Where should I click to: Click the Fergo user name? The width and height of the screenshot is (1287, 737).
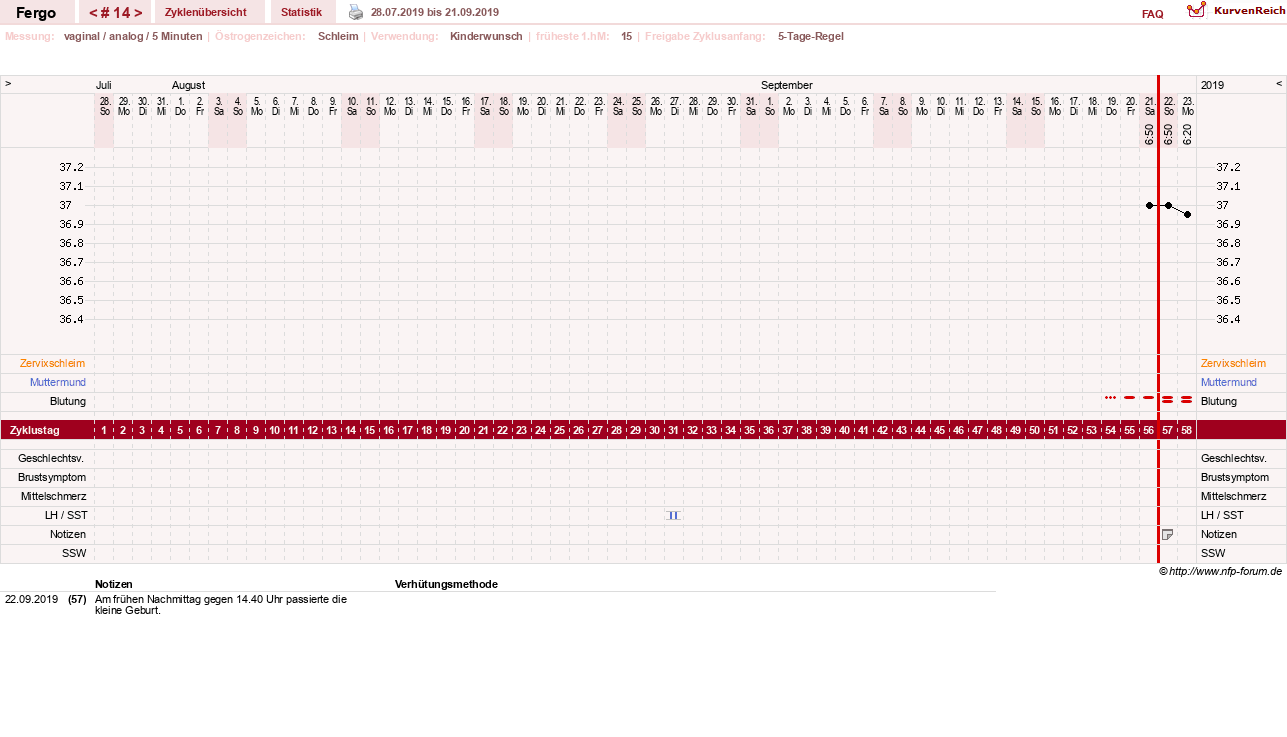36,13
